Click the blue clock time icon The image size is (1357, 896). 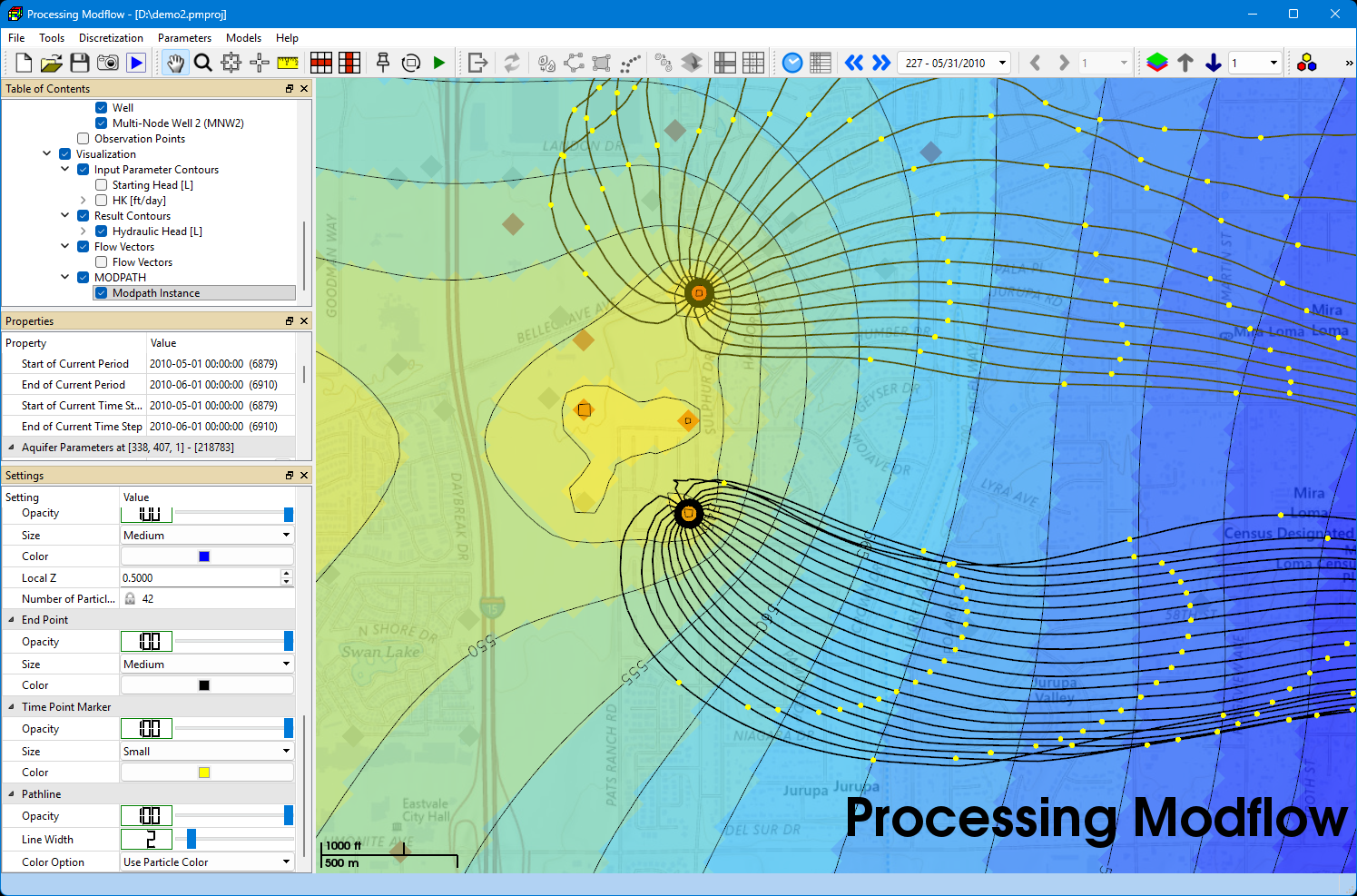pos(792,63)
